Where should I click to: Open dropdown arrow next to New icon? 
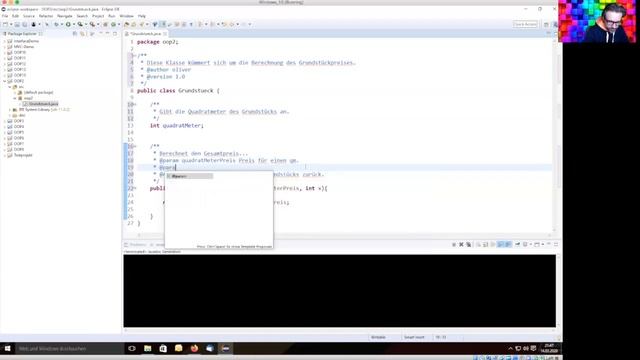pos(11,24)
